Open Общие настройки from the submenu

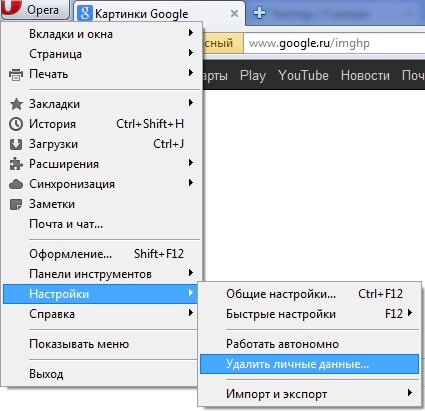tap(309, 294)
